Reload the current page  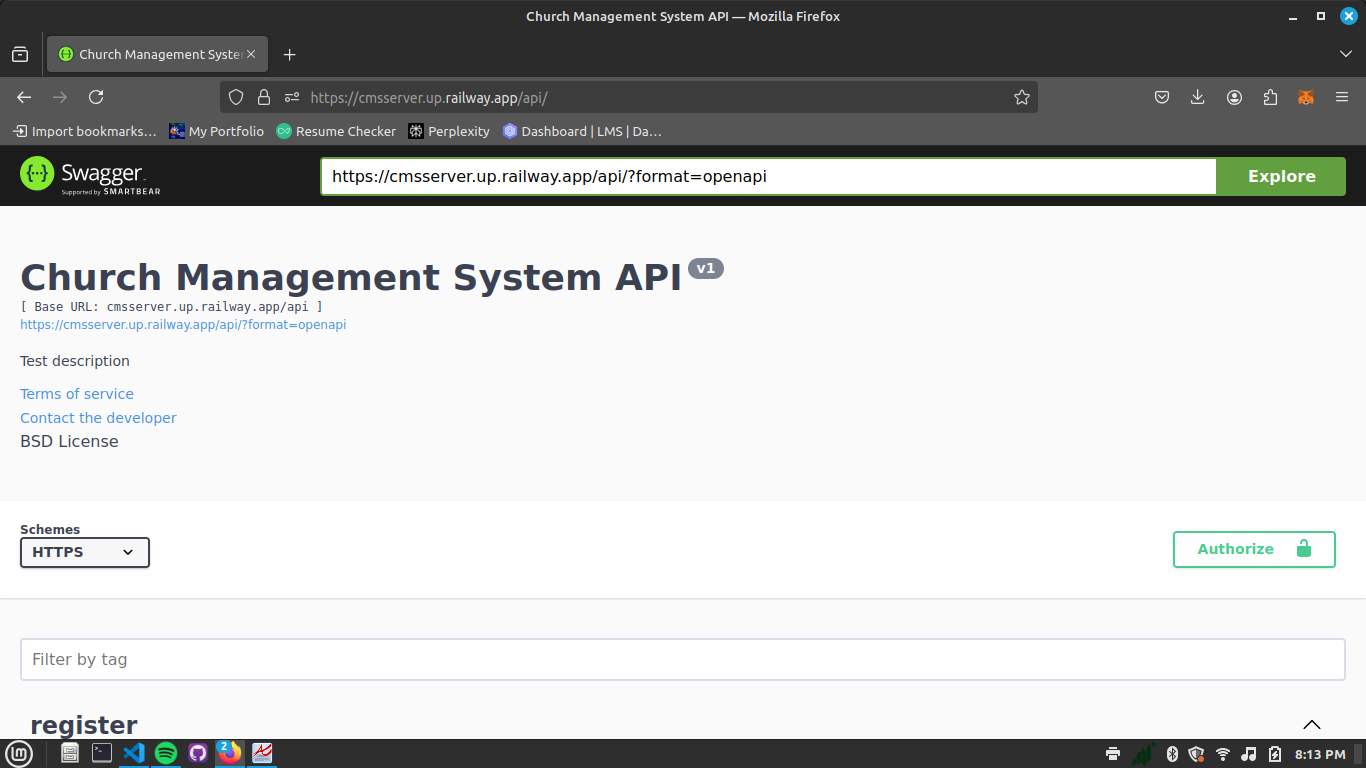[96, 97]
